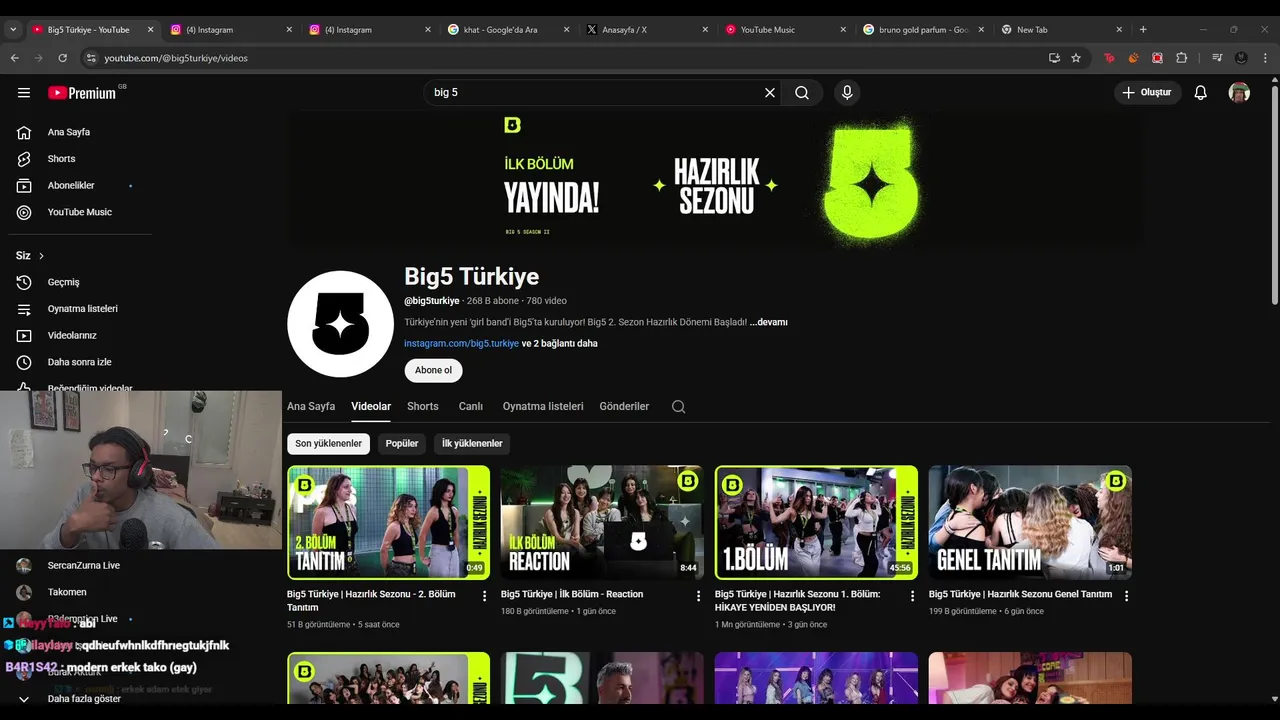Open the 1.Bölüm 45:56 video thumbnail
This screenshot has height=720, width=1280.
click(x=816, y=522)
